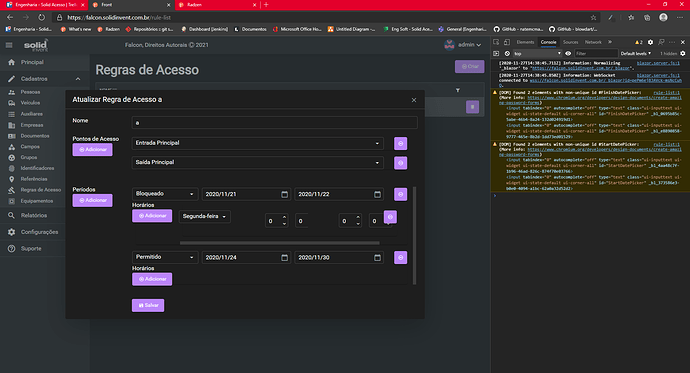690x373 pixels.
Task: Click the horizontal scrollbar under the Segunda-feira schedule row
Action: (x=279, y=243)
